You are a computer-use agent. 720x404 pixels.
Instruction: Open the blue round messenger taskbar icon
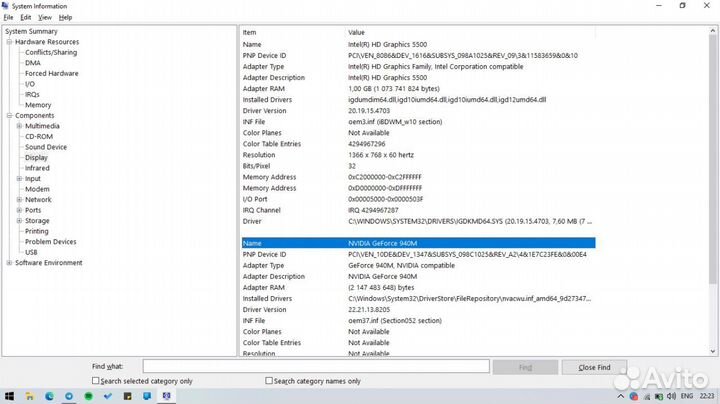coord(69,396)
